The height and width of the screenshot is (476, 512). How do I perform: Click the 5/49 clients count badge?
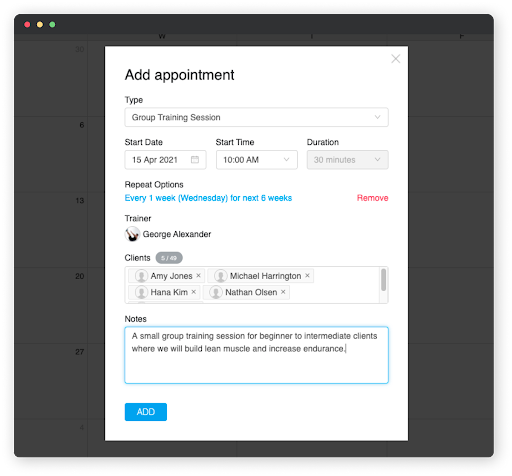(x=169, y=258)
